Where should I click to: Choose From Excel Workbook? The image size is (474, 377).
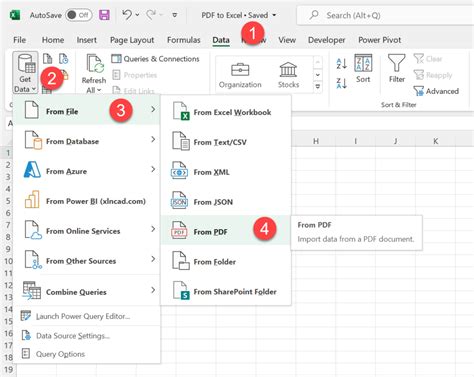(226, 112)
